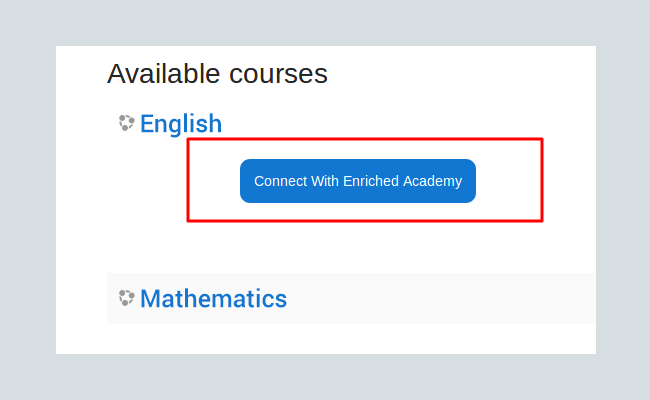Viewport: 650px width, 400px height.
Task: Select the course icon left of Mathematics
Action: pos(126,298)
